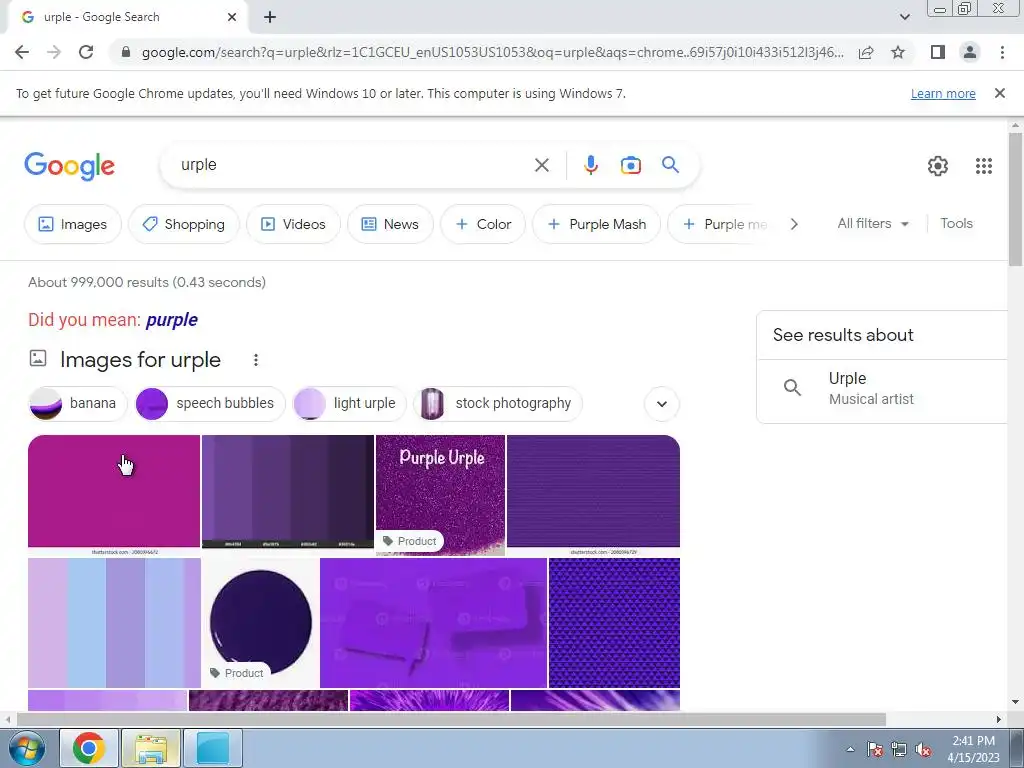
Task: Select the light urple image chip
Action: pos(349,404)
